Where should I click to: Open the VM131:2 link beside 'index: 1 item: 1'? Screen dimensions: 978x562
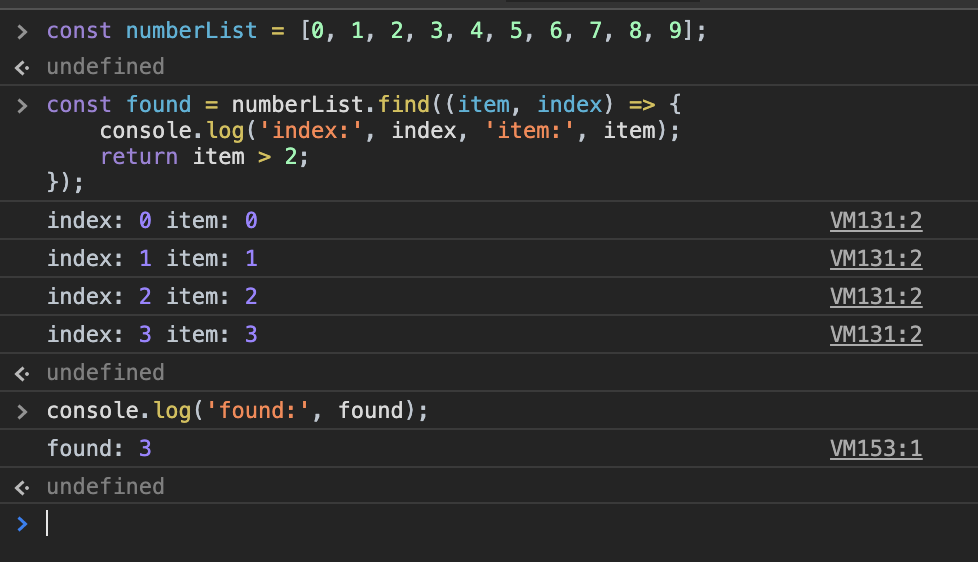point(876,258)
